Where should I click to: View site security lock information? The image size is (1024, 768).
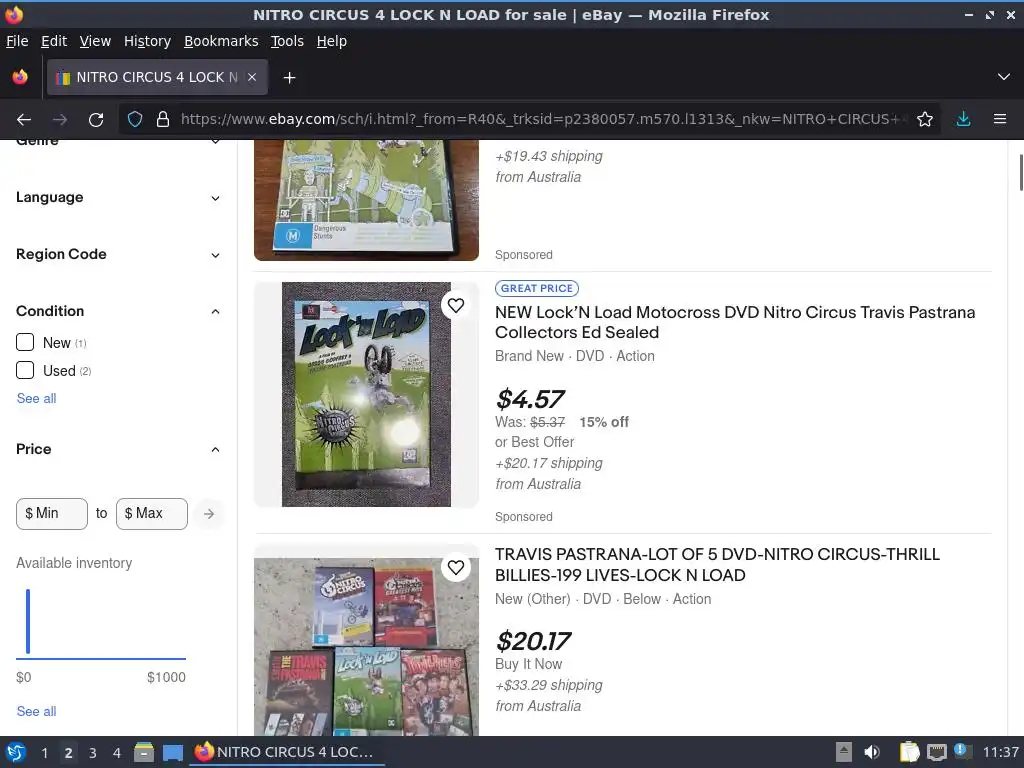(x=163, y=120)
